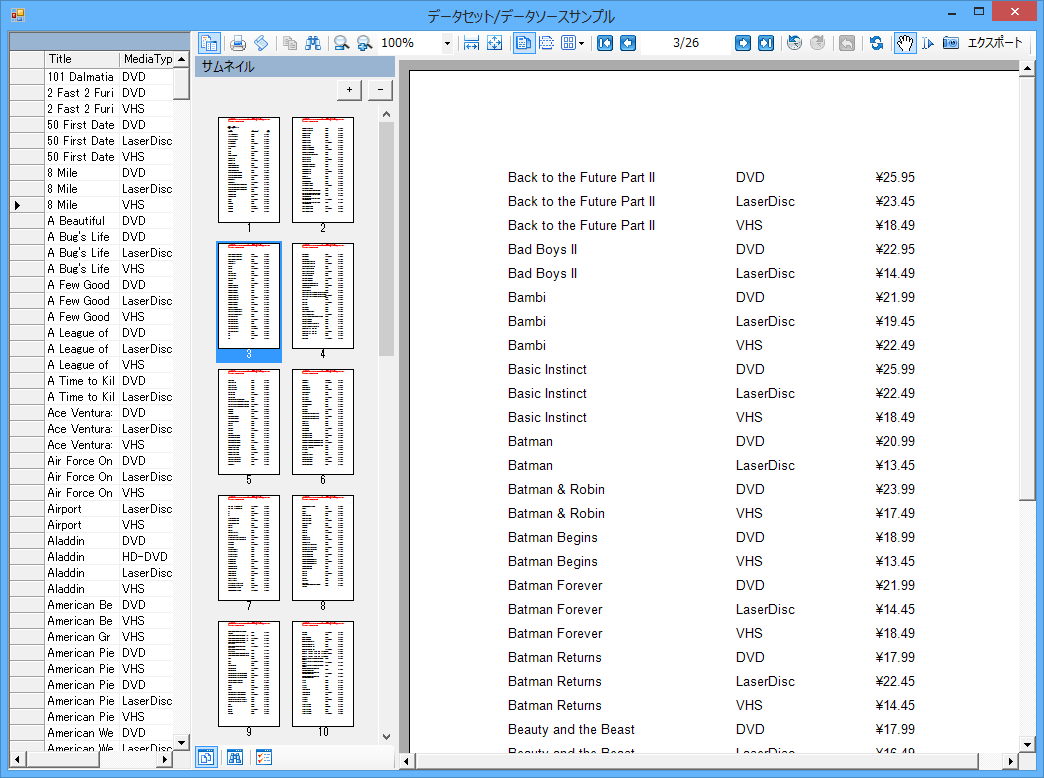Click the + button to enlarge thumbnails
This screenshot has width=1044, height=778.
(x=349, y=90)
